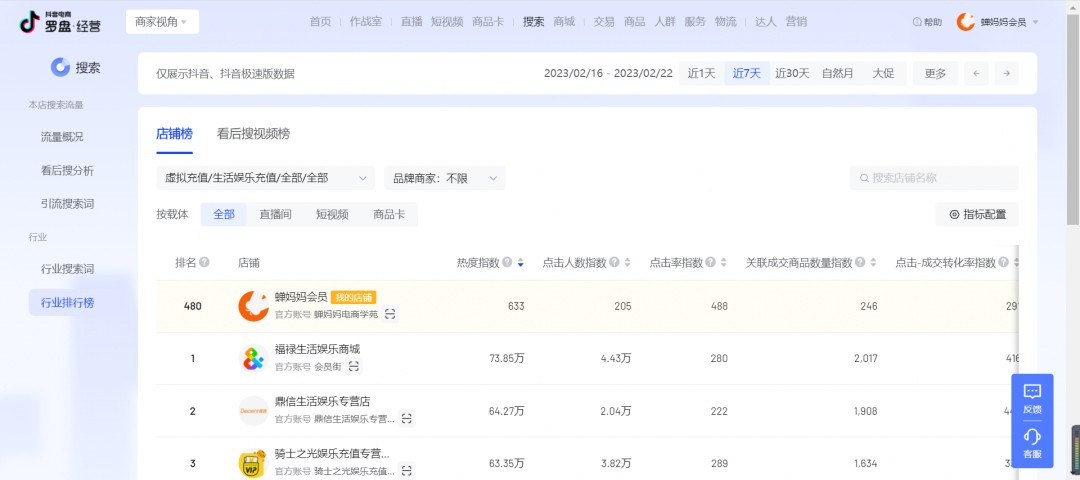This screenshot has height=480, width=1080.
Task: Open 首页 in top navigation
Action: (320, 22)
